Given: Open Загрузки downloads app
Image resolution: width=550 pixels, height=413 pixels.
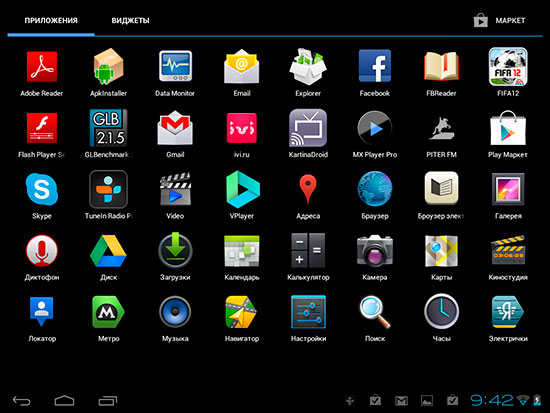Looking at the screenshot, I should pos(175,251).
